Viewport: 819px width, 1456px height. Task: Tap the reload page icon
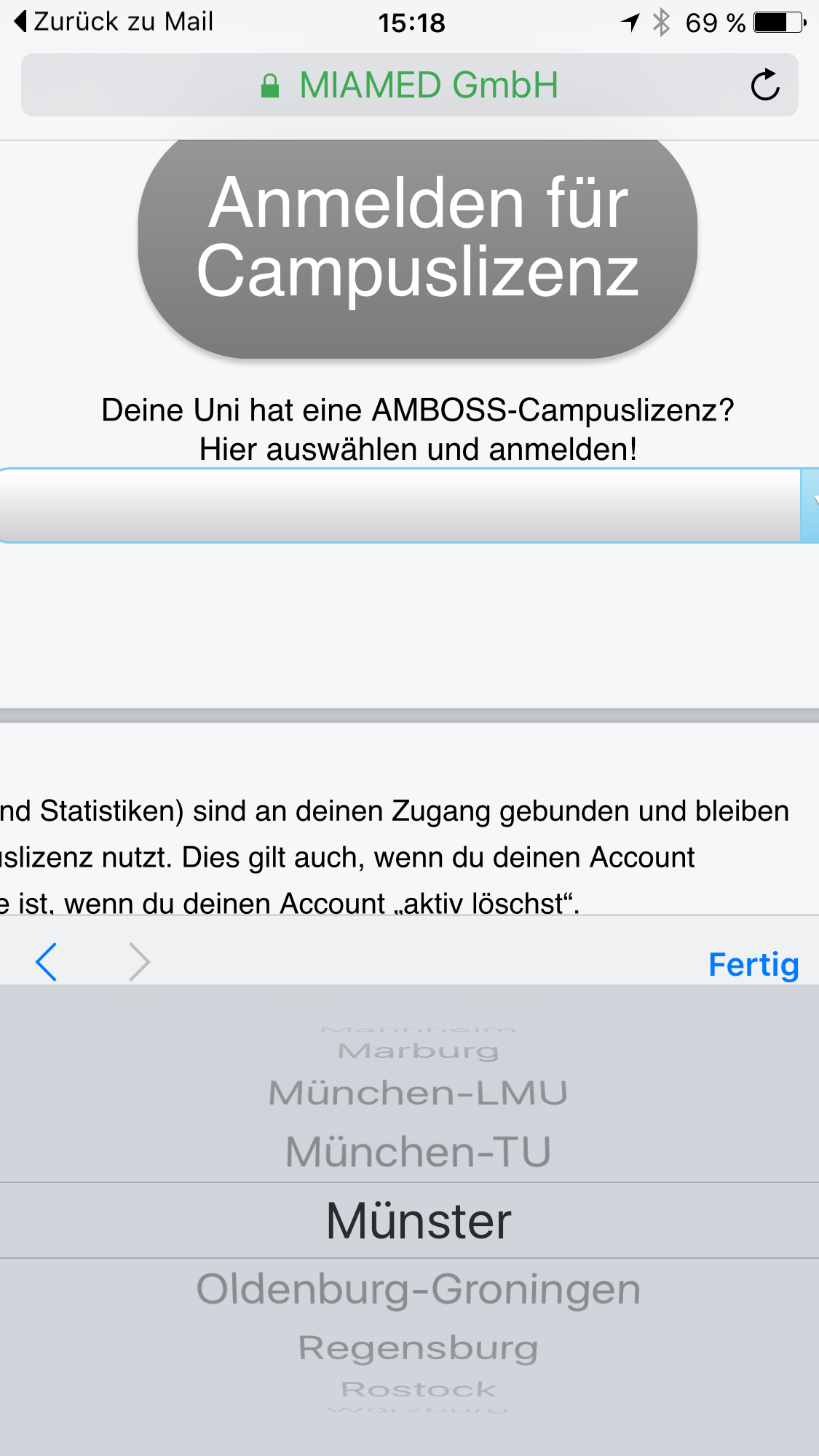click(765, 85)
